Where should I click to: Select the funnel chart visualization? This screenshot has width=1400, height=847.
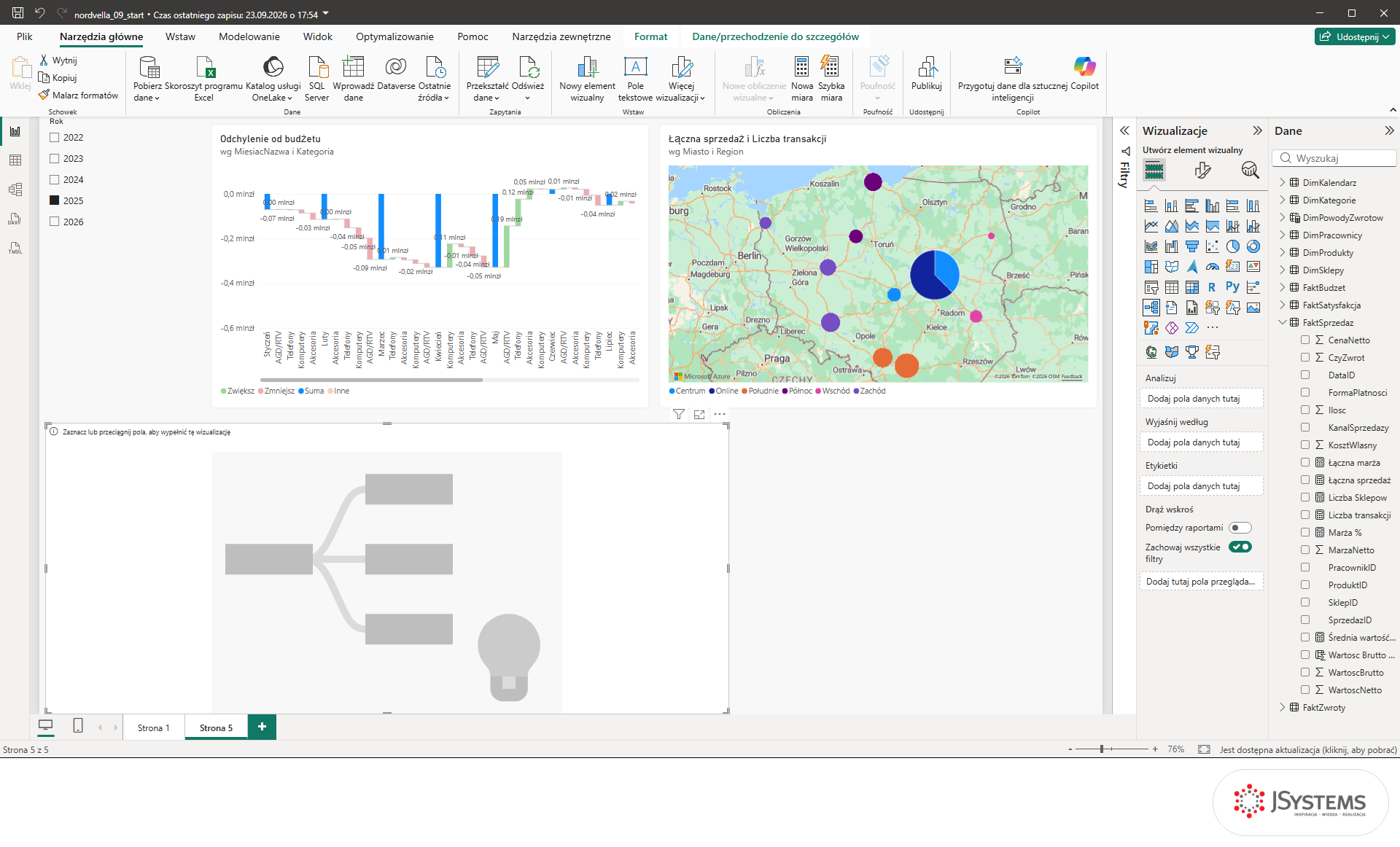[x=1191, y=246]
